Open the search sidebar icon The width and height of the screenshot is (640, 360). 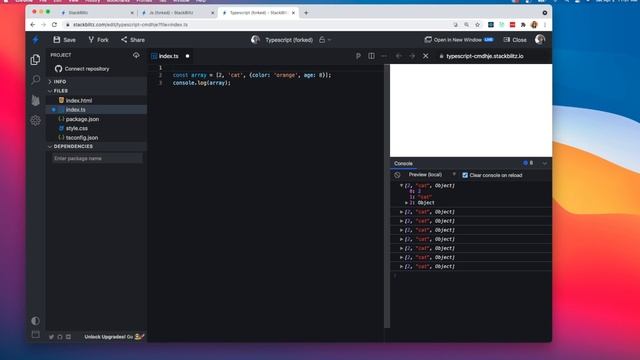tap(36, 80)
